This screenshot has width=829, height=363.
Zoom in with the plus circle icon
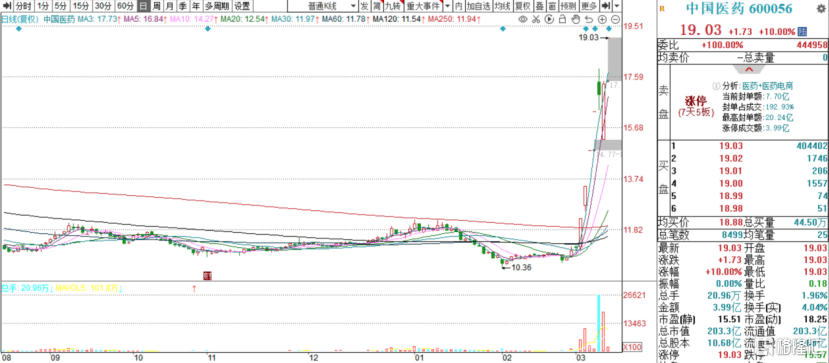point(602,19)
